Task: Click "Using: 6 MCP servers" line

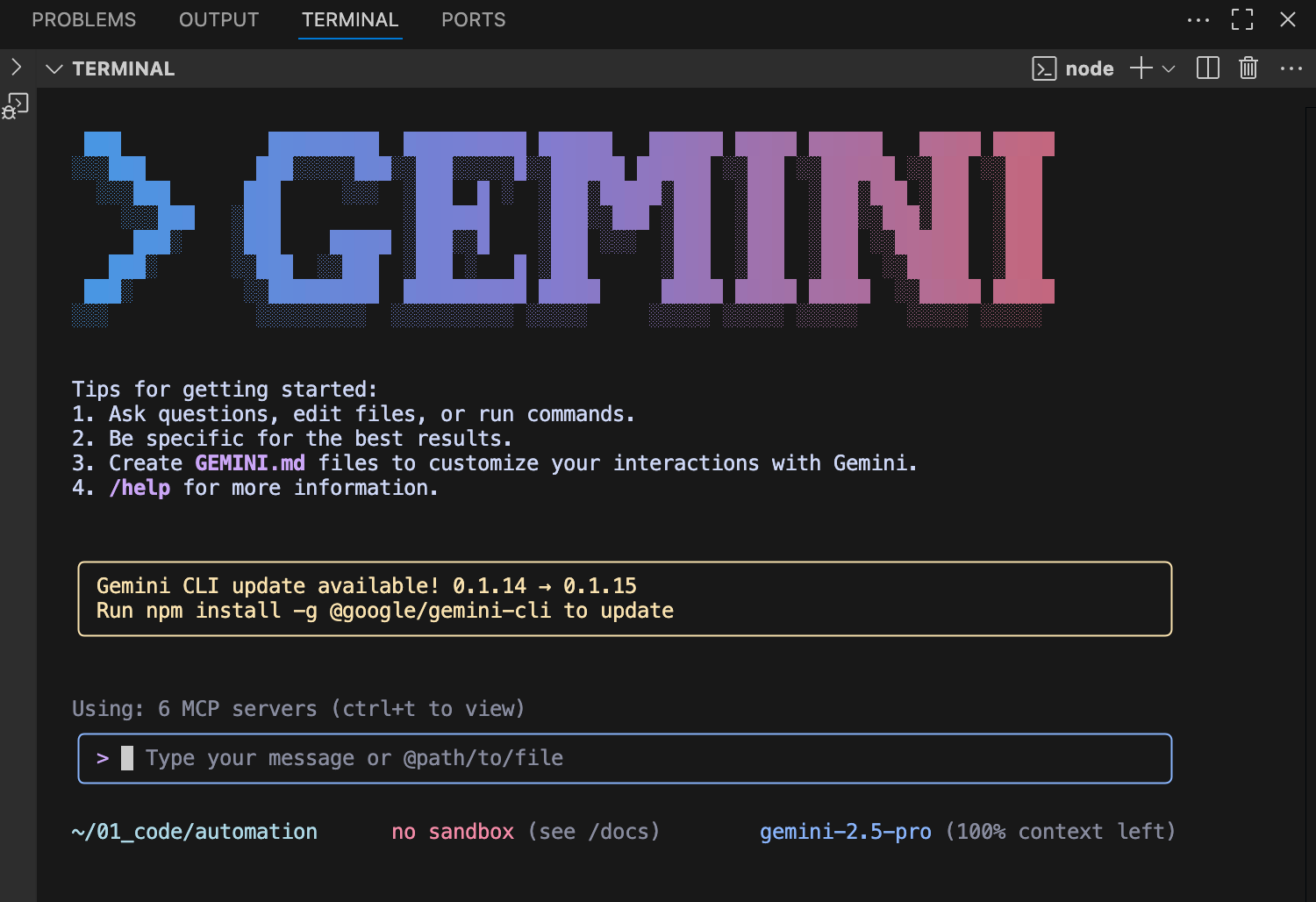Action: (298, 709)
